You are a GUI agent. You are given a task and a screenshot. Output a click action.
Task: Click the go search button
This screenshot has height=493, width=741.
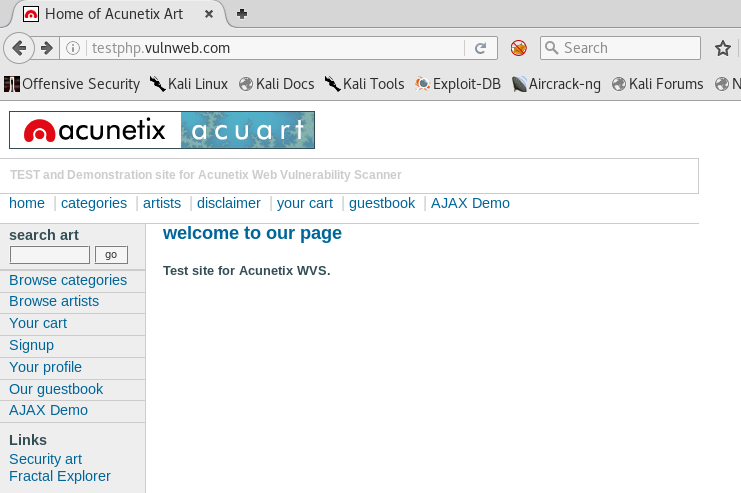(x=111, y=255)
